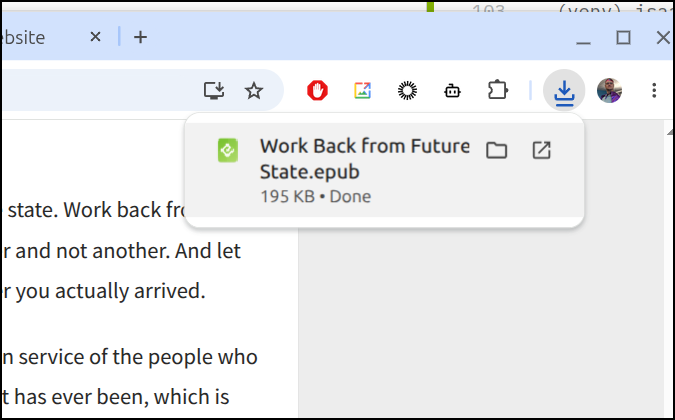Close the current website tab
This screenshot has height=420, width=675.
[95, 37]
